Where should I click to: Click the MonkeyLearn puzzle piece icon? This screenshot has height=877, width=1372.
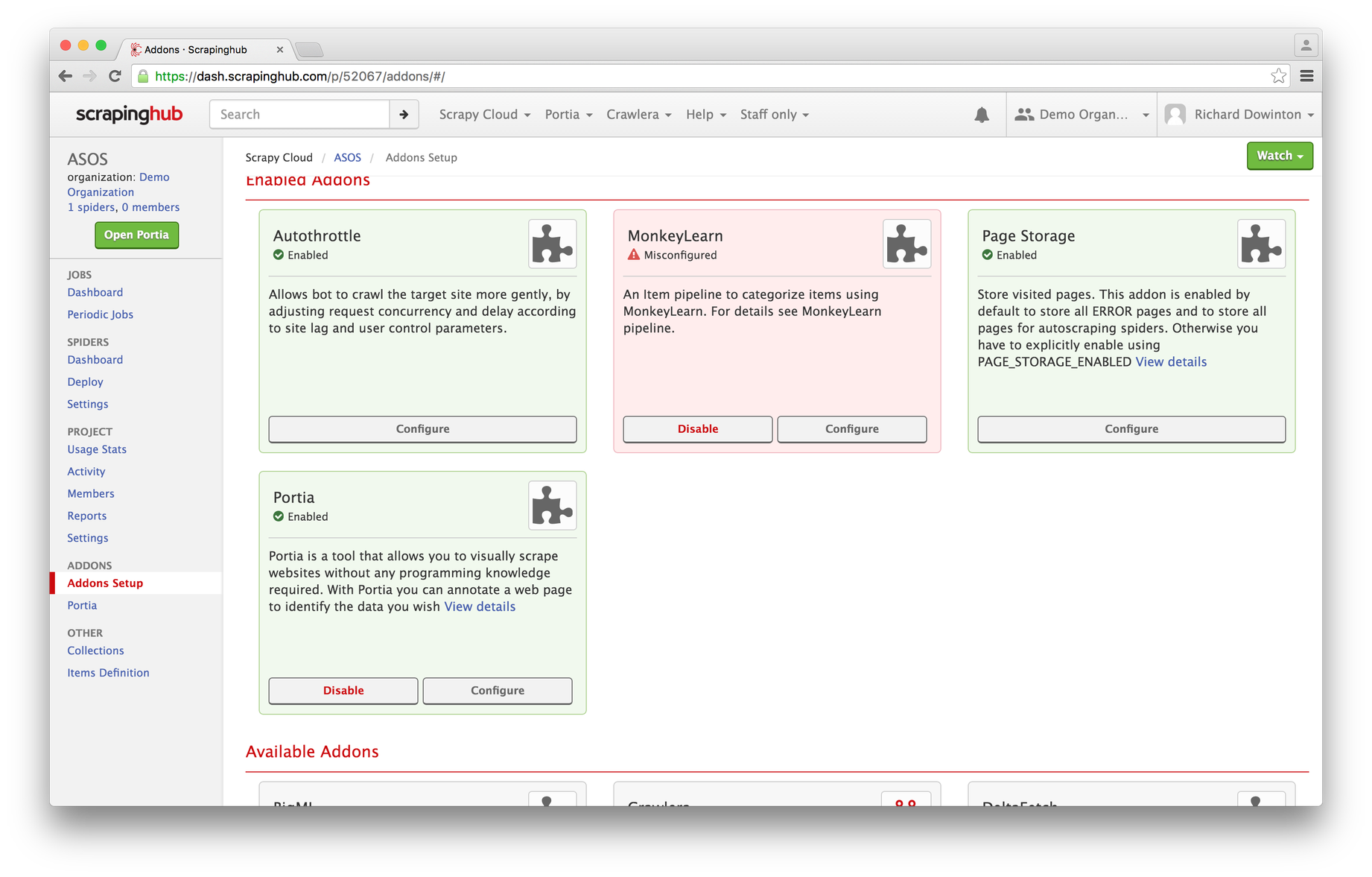coord(907,244)
